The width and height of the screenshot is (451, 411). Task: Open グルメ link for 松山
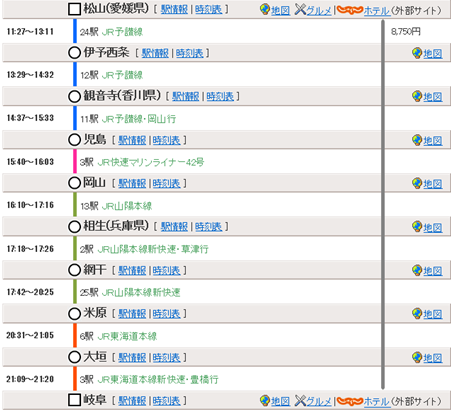[319, 11]
